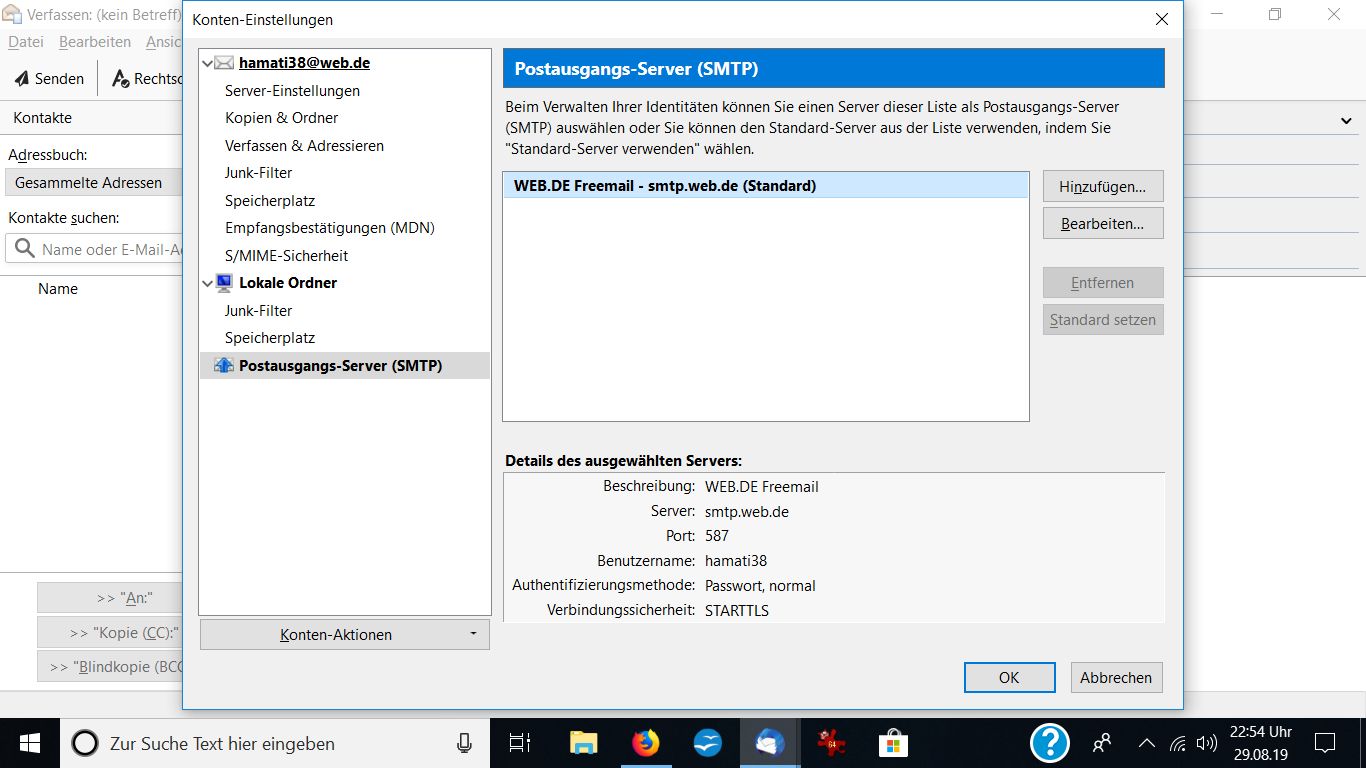Open Task View from the taskbar
The width and height of the screenshot is (1366, 768).
point(520,743)
